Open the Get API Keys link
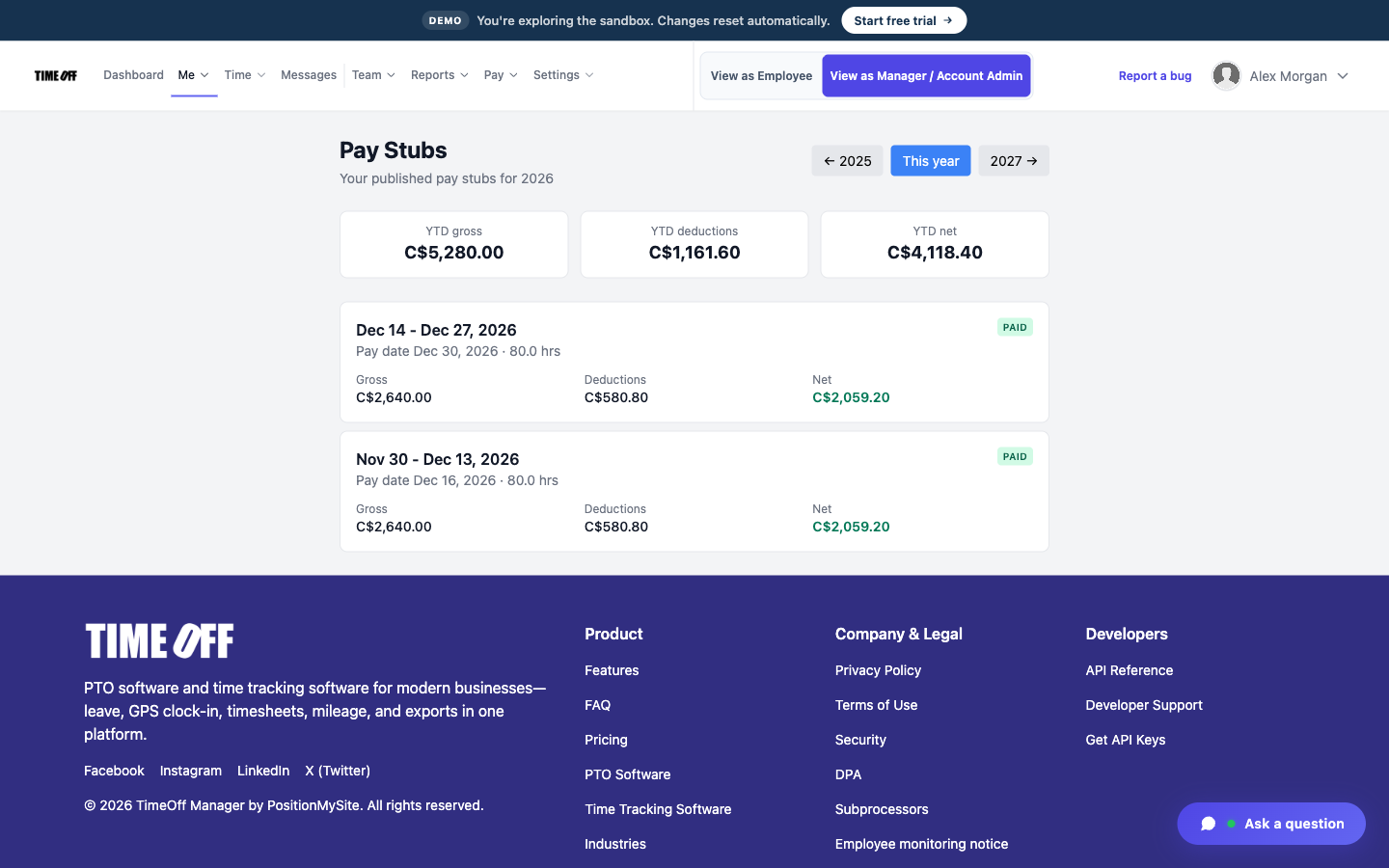Image resolution: width=1389 pixels, height=868 pixels. coord(1126,740)
